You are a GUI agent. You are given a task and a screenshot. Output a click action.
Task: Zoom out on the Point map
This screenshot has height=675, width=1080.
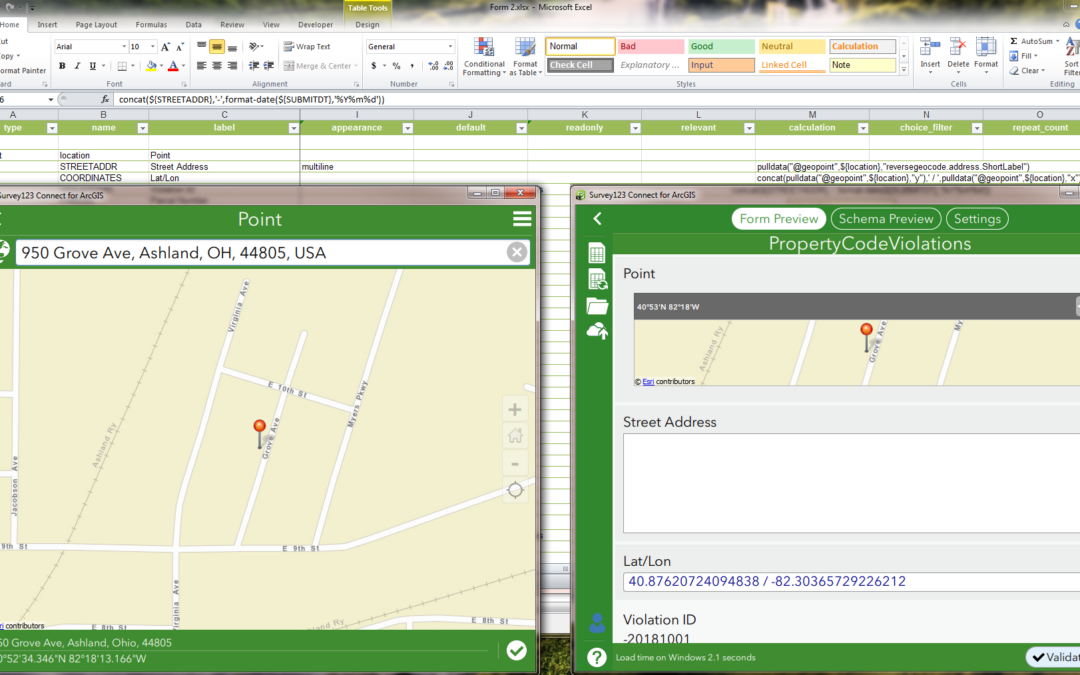(515, 464)
